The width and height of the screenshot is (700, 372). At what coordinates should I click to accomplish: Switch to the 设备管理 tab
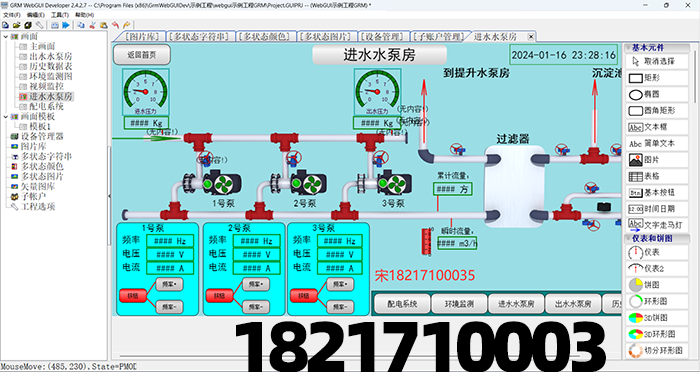[384, 37]
